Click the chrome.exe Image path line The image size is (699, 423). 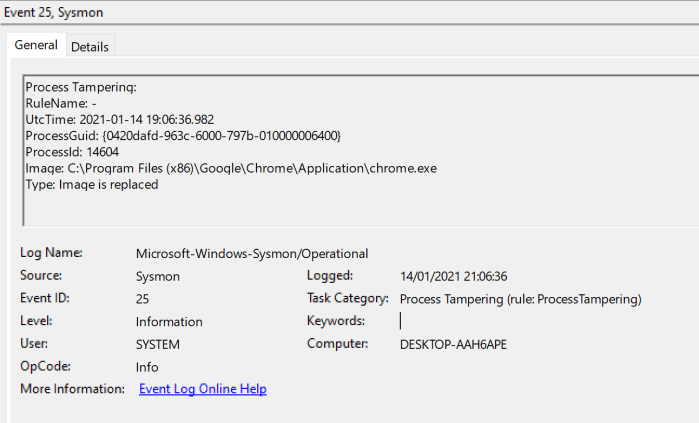231,168
